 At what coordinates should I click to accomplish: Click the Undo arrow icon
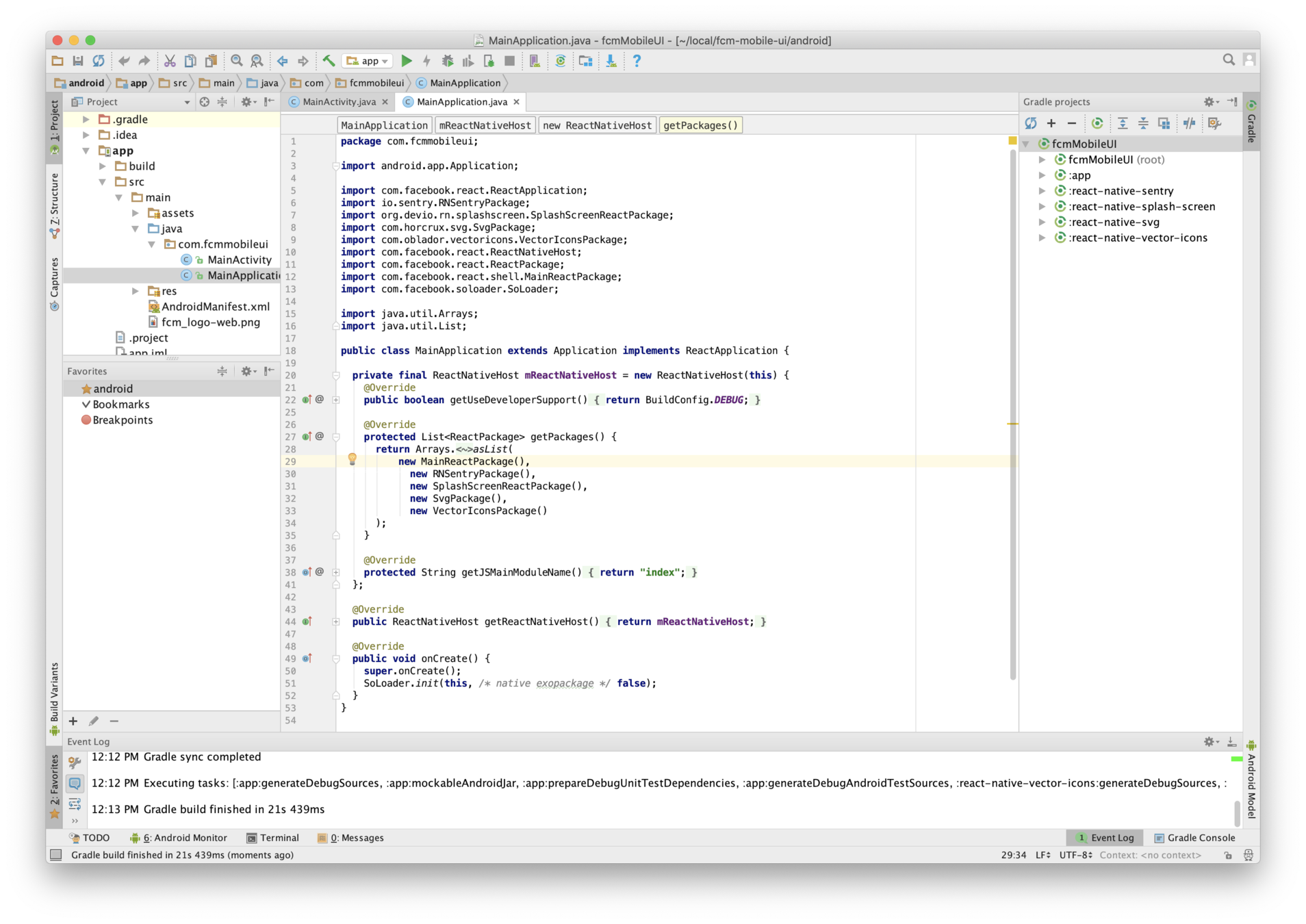124,61
